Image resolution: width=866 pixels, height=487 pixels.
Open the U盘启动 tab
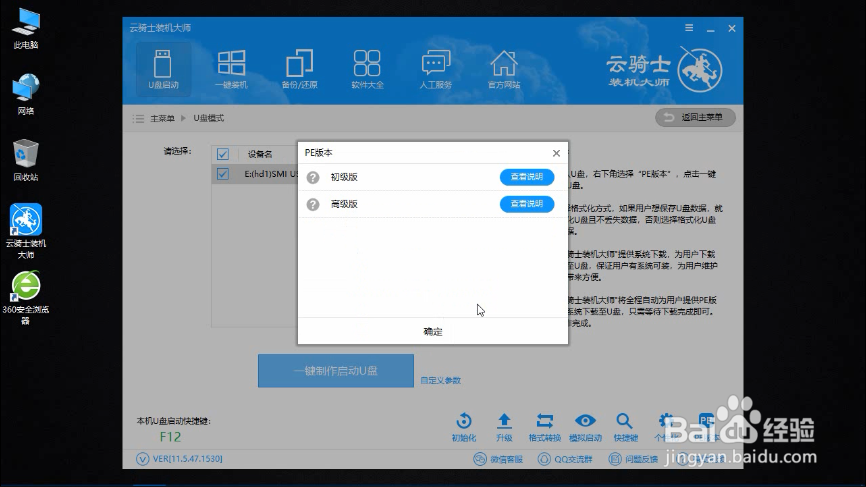coord(163,69)
